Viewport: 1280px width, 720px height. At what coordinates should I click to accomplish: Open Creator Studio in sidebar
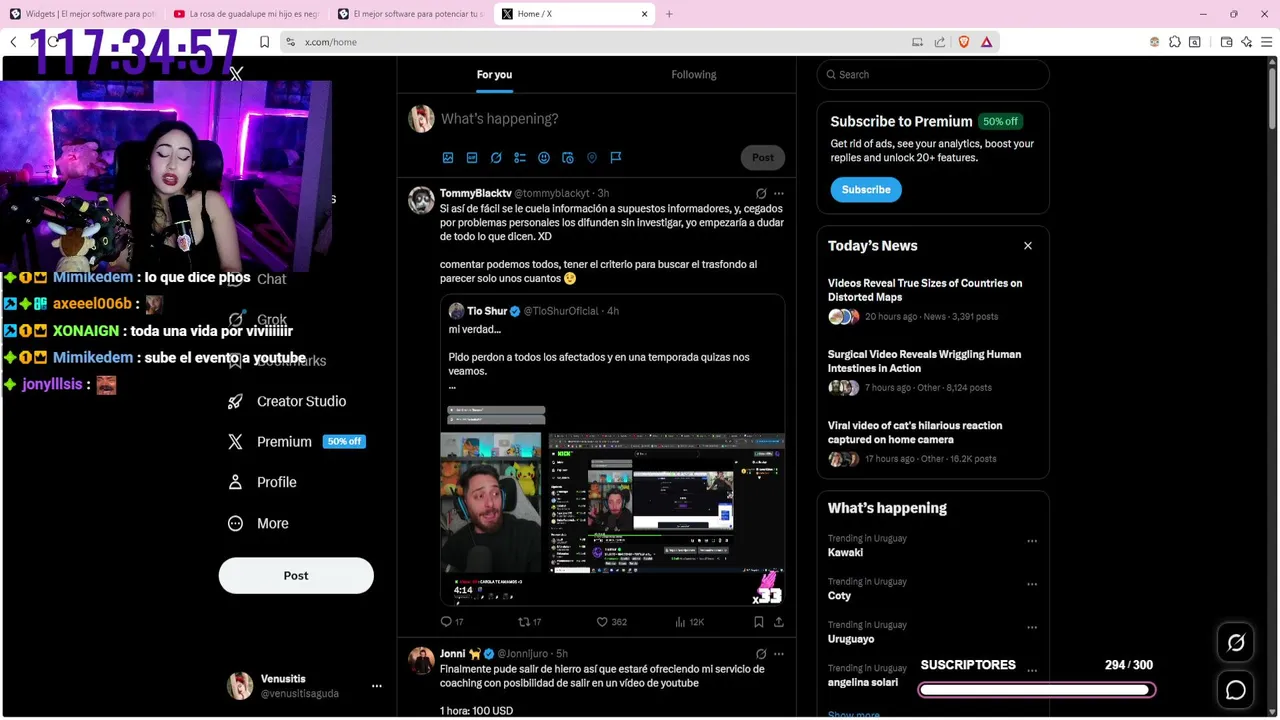pyautogui.click(x=287, y=401)
